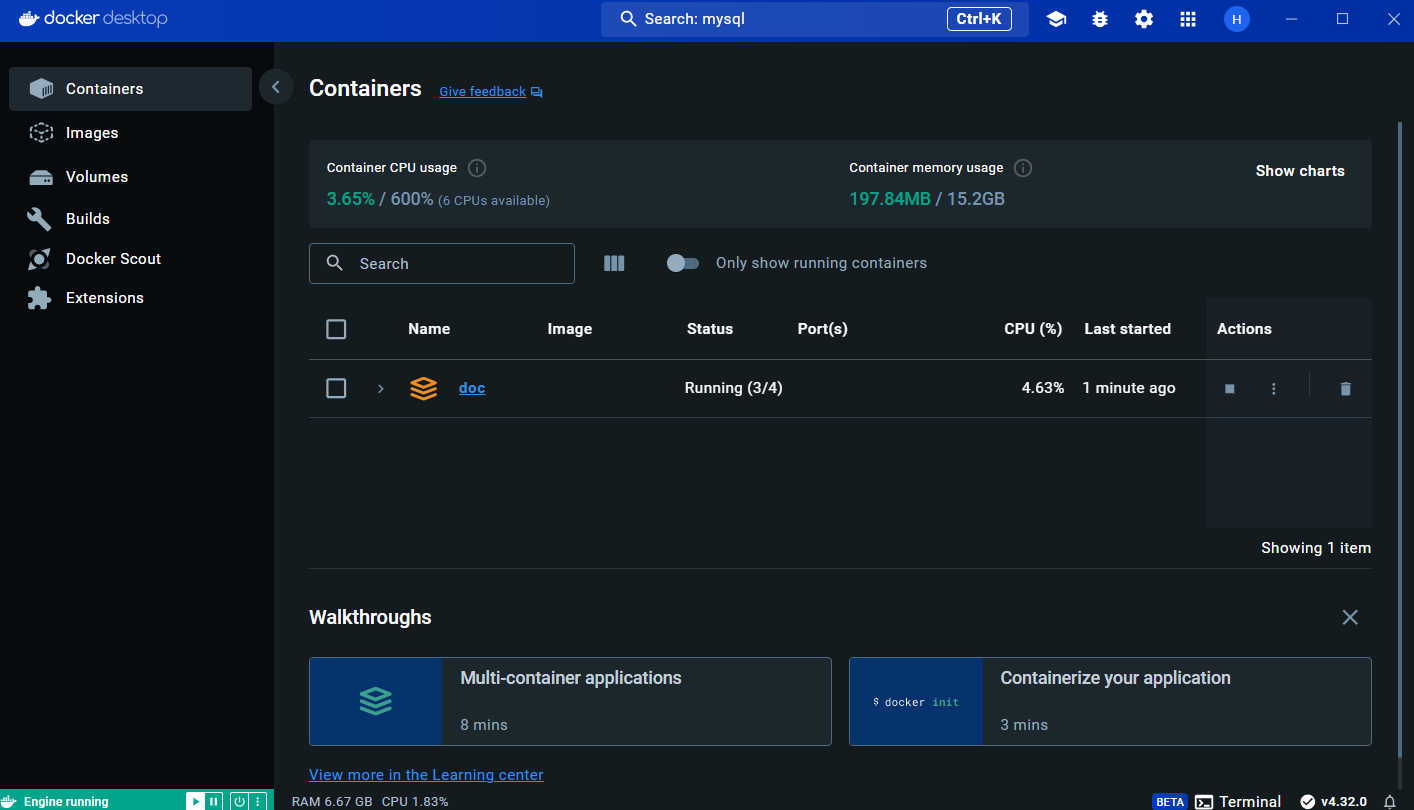This screenshot has height=810, width=1414.
Task: Open Settings gear icon
Action: coord(1144,19)
